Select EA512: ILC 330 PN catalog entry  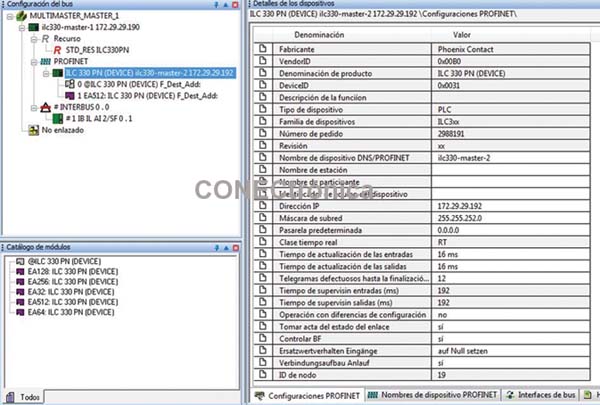[68, 301]
